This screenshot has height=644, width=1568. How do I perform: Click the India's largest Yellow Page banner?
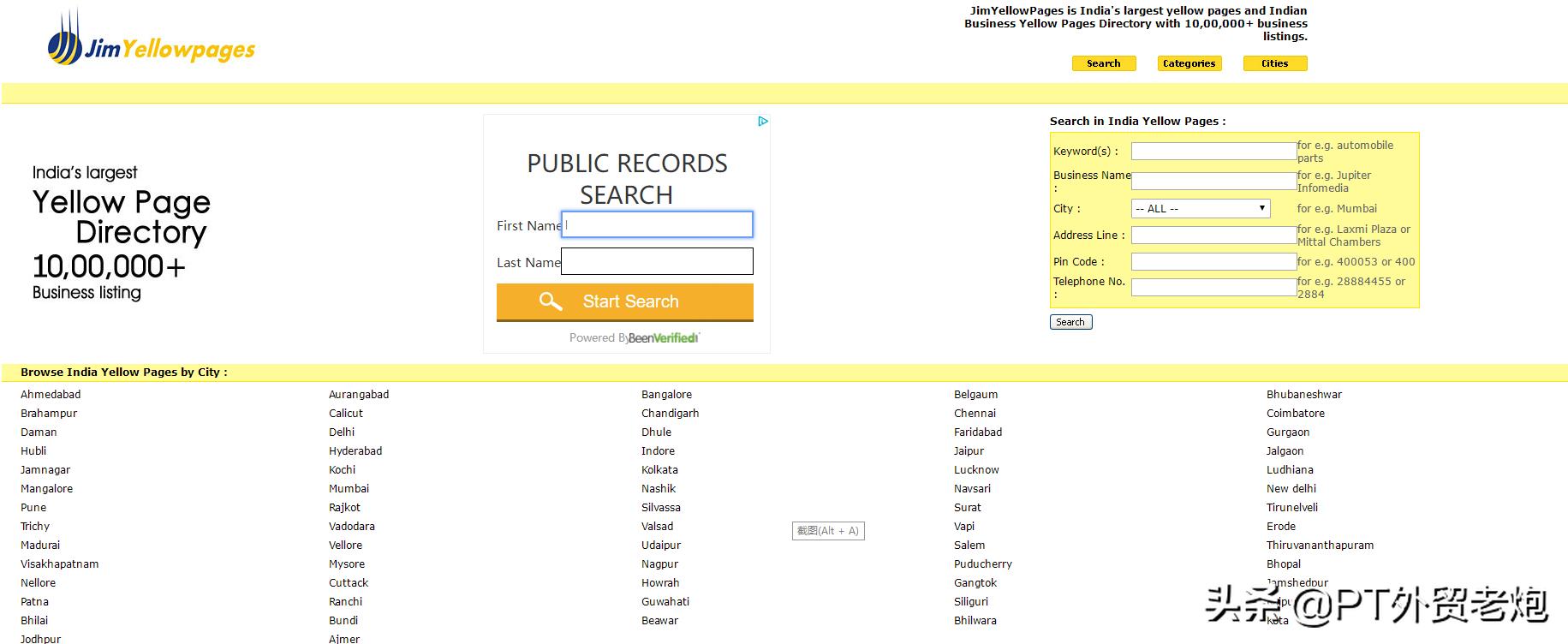coord(121,233)
